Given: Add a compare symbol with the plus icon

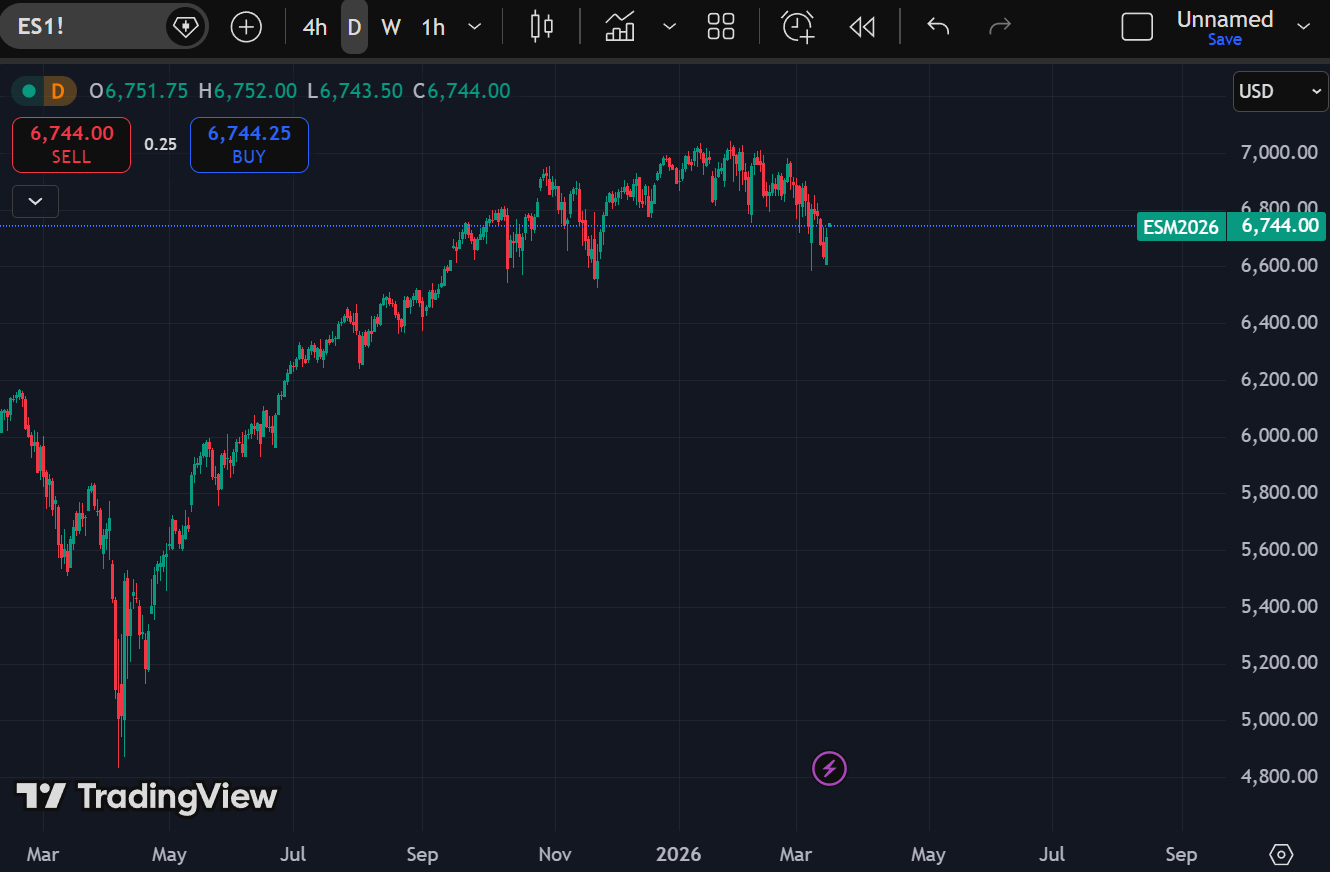Looking at the screenshot, I should (x=246, y=27).
